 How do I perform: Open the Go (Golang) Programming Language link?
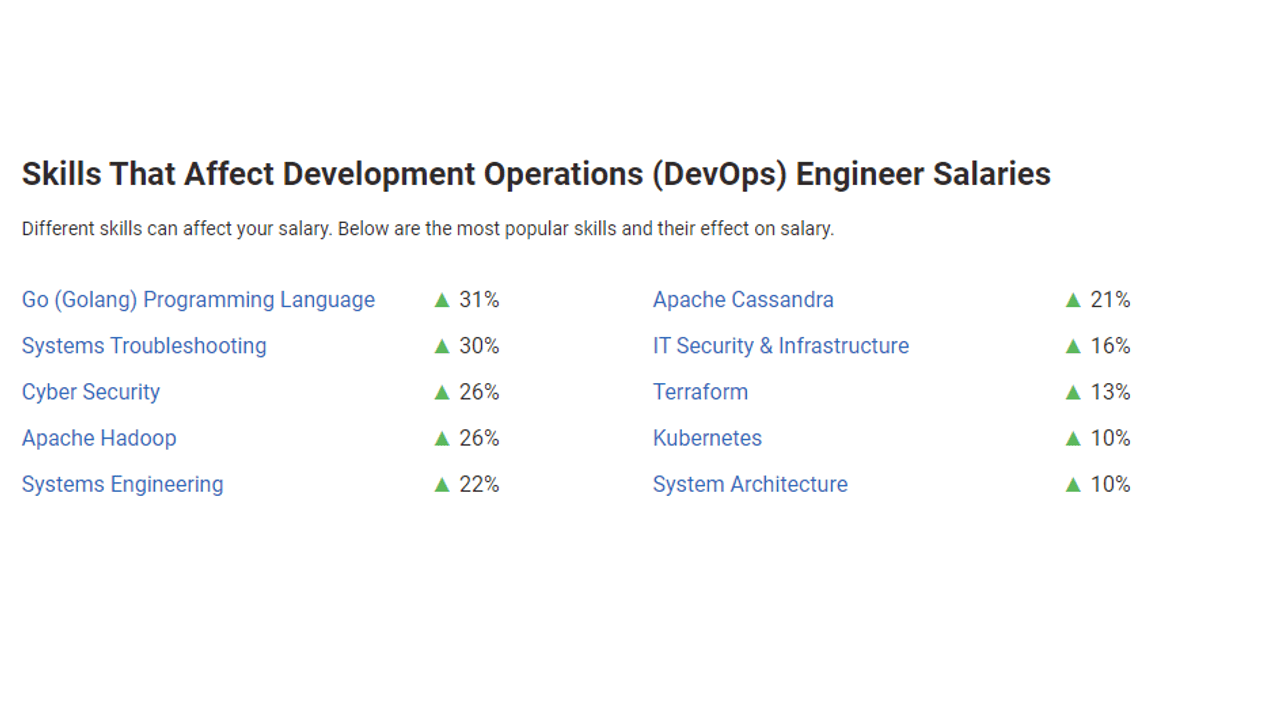(x=198, y=300)
